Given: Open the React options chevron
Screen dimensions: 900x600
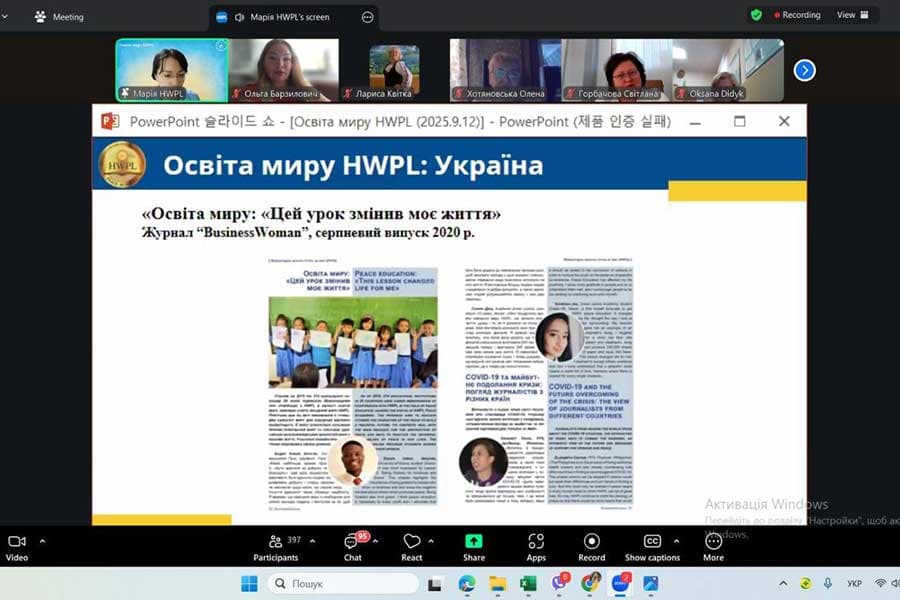Looking at the screenshot, I should (433, 540).
